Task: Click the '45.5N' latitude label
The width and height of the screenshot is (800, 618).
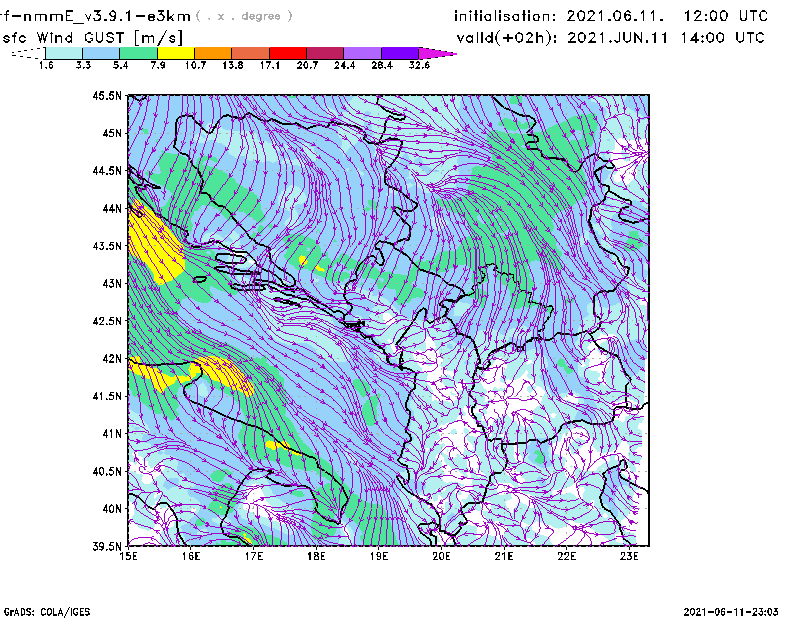Action: click(107, 95)
